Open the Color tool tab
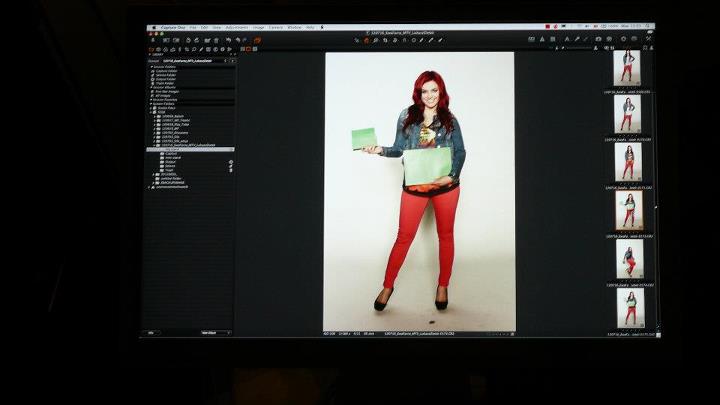720x405 pixels. tap(165, 49)
